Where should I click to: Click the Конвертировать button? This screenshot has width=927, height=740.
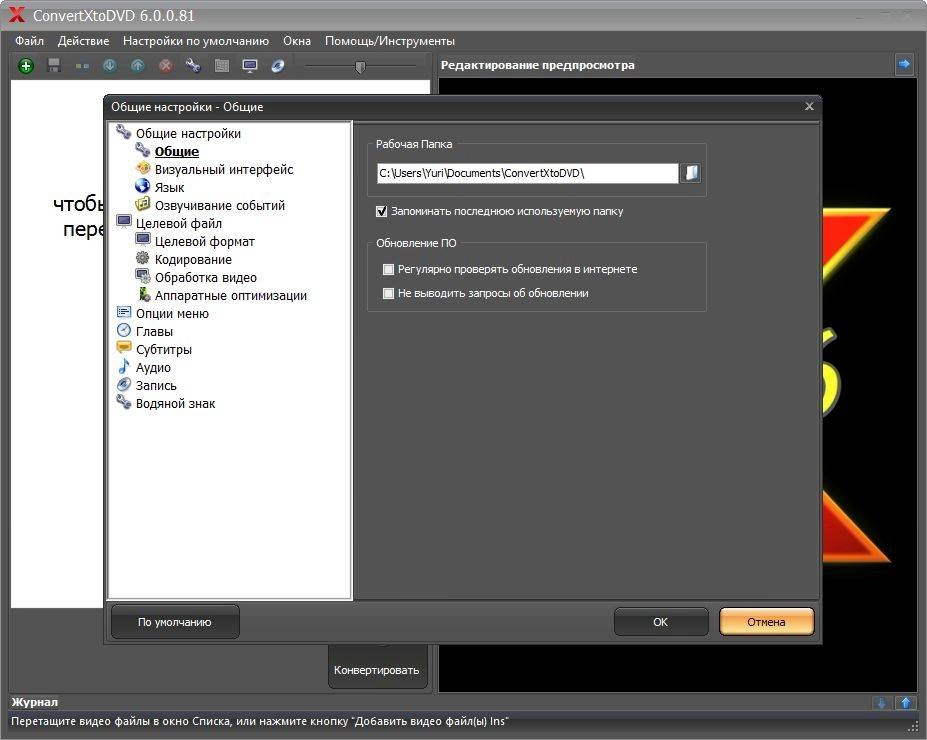pos(377,670)
